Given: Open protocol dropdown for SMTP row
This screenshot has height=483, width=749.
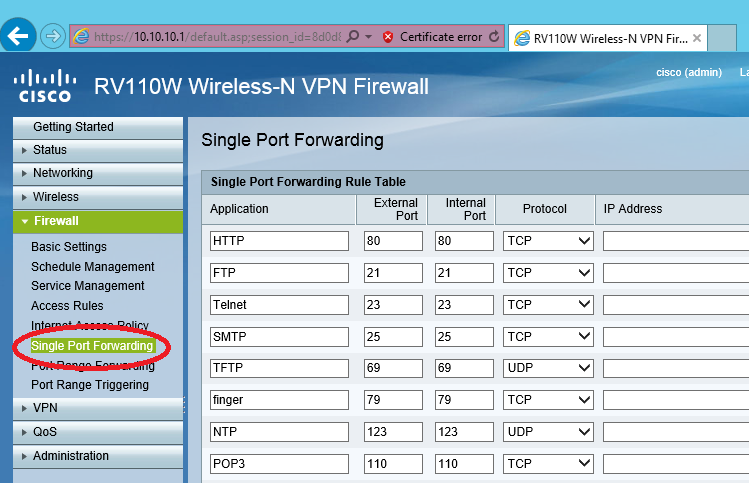Looking at the screenshot, I should pos(548,337).
